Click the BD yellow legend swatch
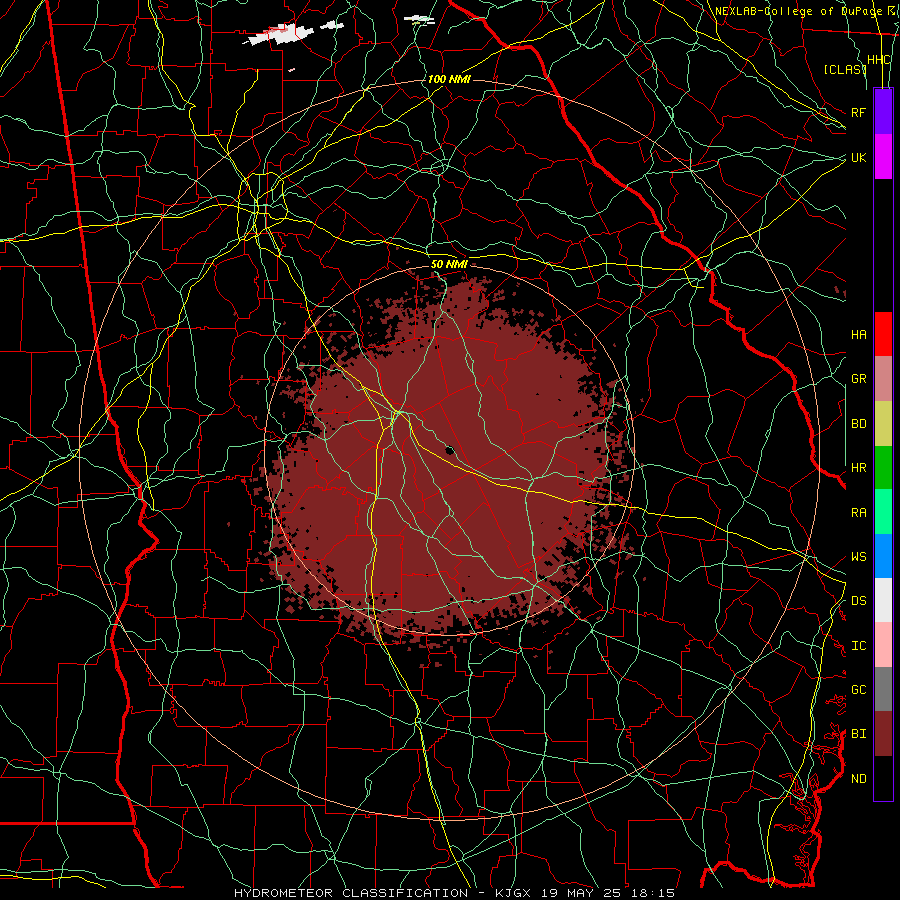Image resolution: width=900 pixels, height=900 pixels. (883, 424)
